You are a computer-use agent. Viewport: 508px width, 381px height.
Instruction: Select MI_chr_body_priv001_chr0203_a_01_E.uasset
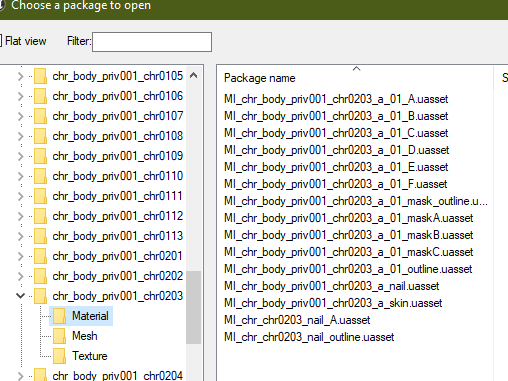[x=336, y=167]
